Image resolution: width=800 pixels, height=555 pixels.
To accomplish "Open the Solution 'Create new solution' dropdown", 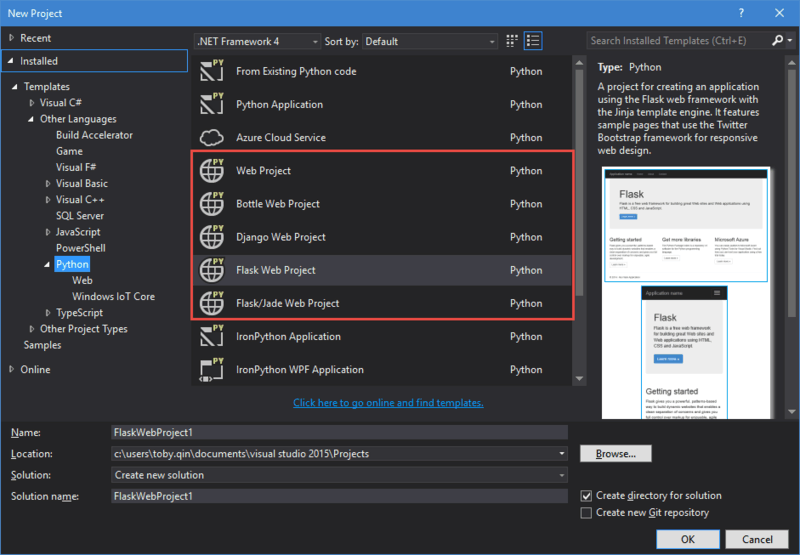I will [x=340, y=475].
